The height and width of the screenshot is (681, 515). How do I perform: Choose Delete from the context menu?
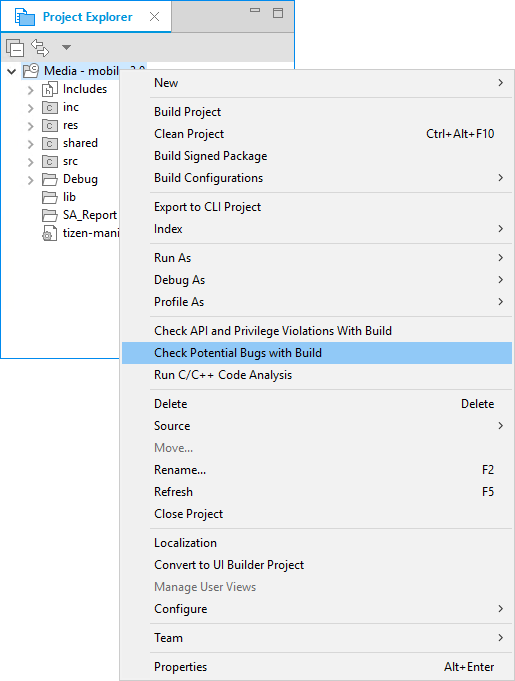pyautogui.click(x=317, y=403)
